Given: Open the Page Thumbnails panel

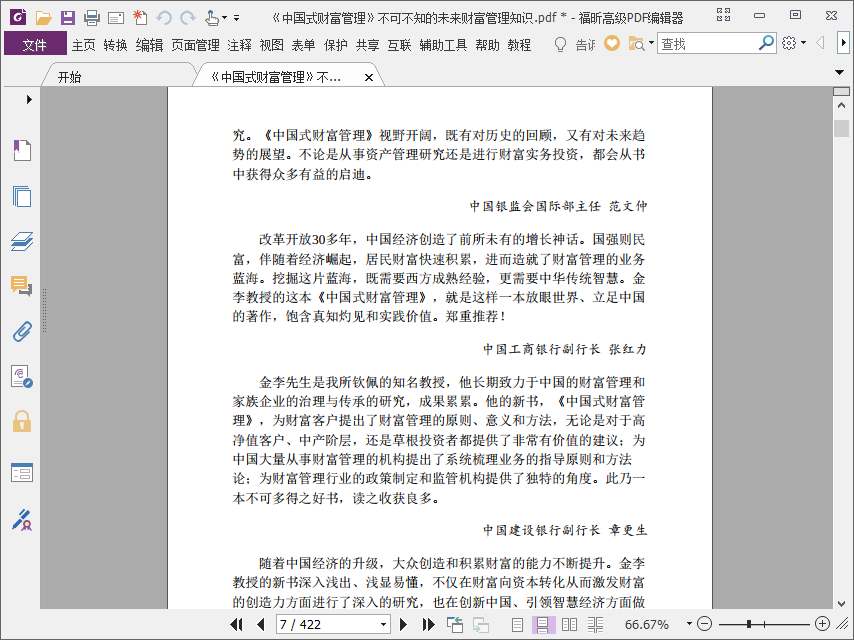Looking at the screenshot, I should click(22, 196).
